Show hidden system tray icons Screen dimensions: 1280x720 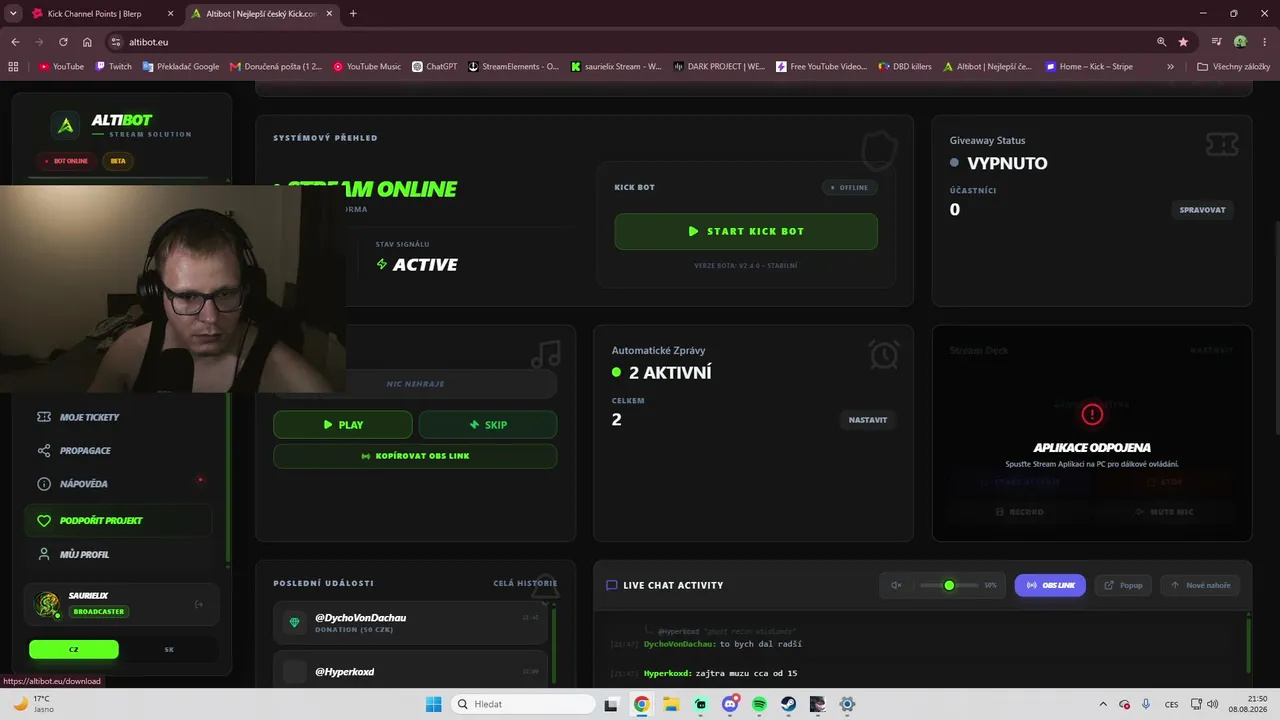(1103, 704)
